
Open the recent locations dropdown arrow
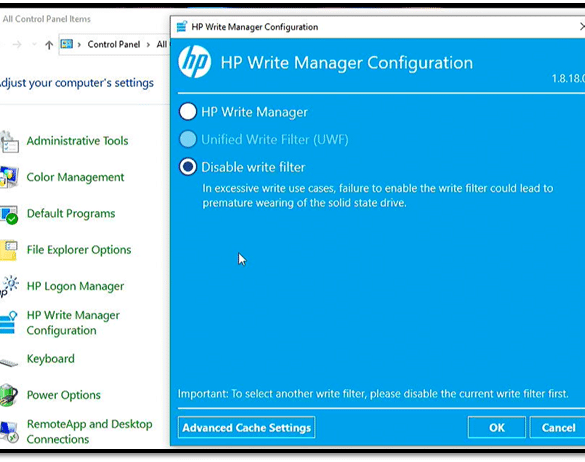pos(34,45)
